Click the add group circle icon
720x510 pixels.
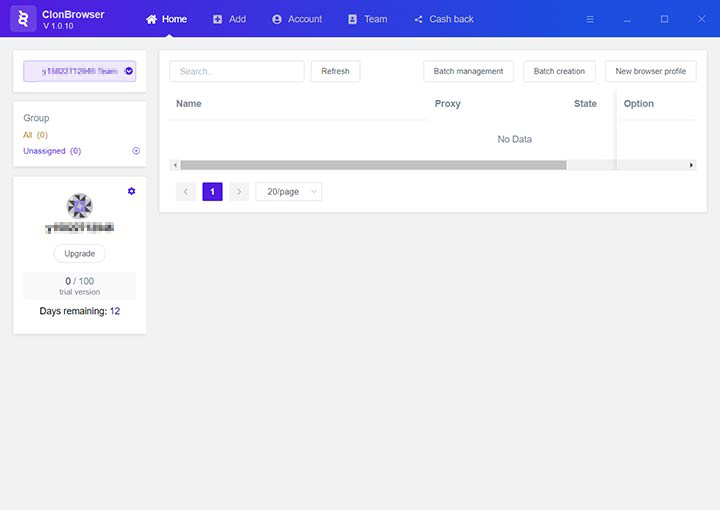point(136,151)
